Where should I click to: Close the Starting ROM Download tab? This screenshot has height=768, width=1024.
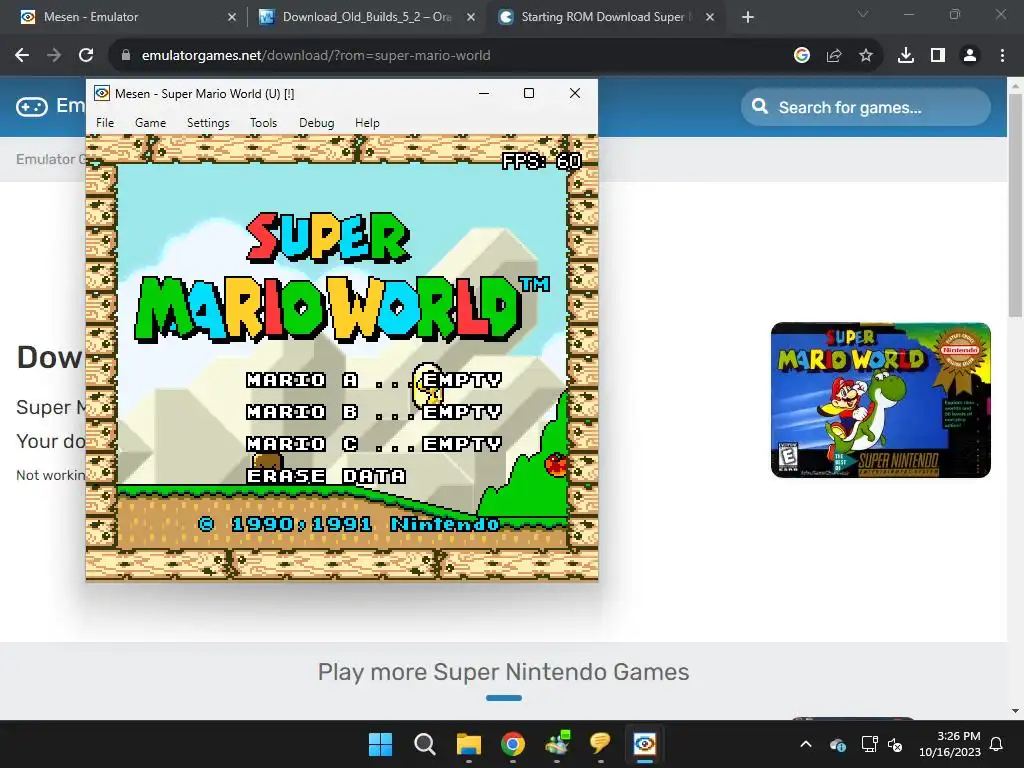tap(710, 17)
